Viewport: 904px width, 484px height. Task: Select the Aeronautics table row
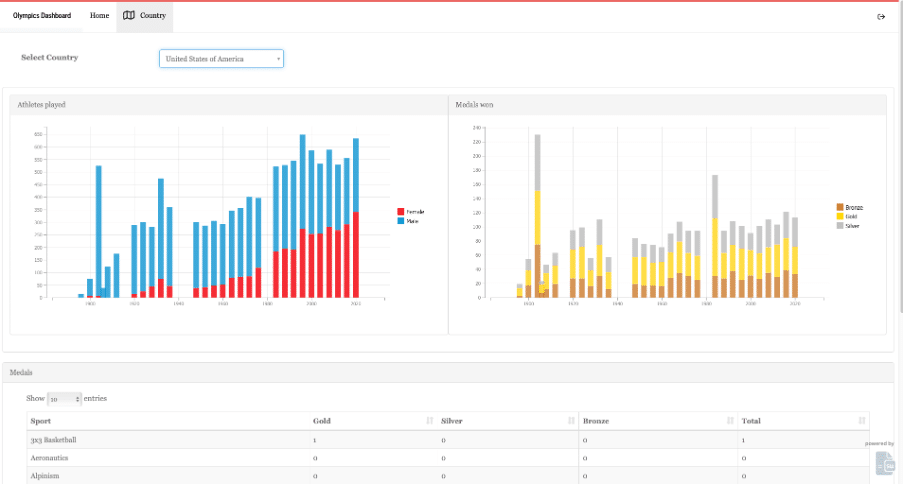click(x=448, y=458)
